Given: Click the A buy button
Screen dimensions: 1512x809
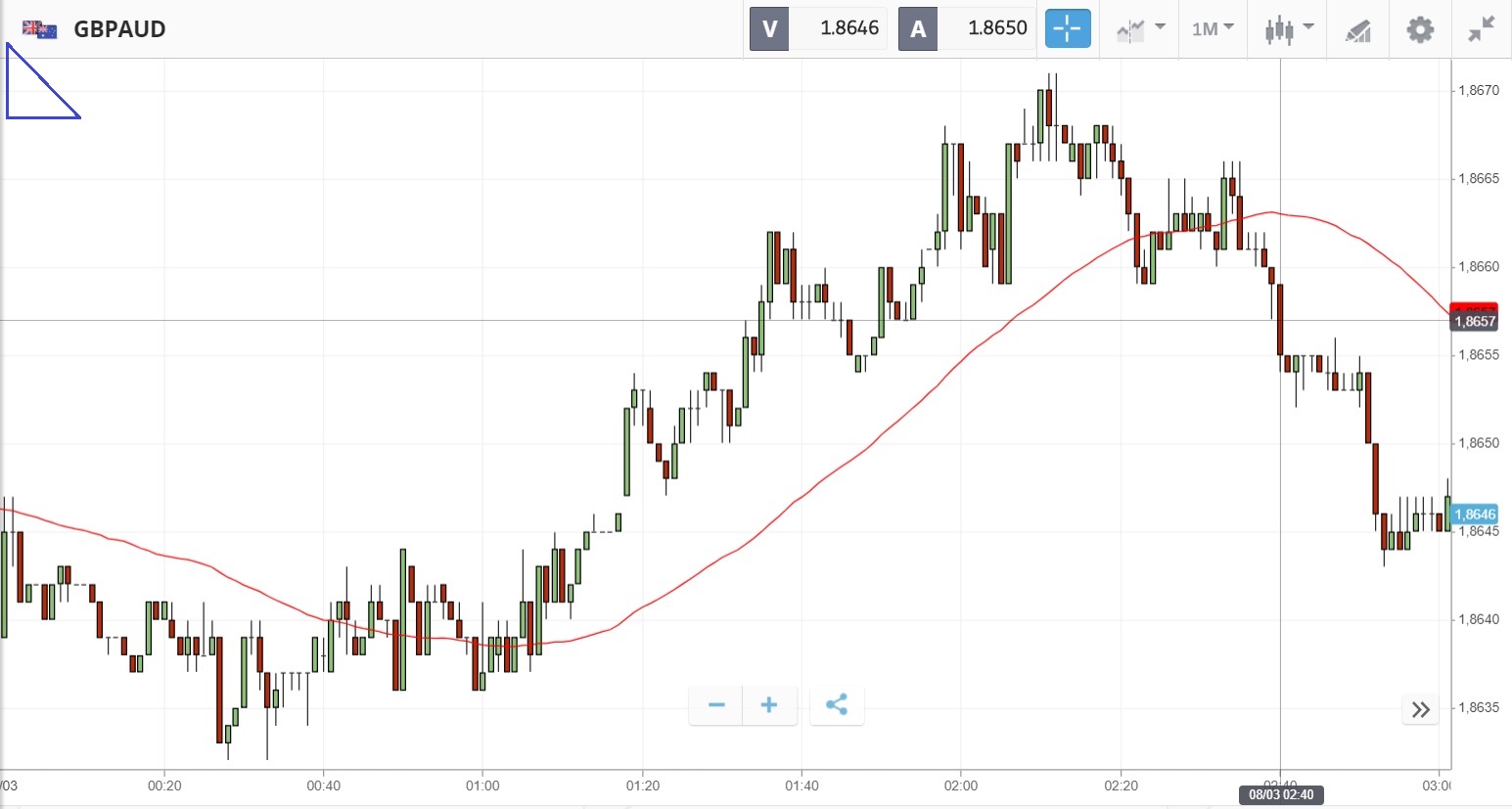Looking at the screenshot, I should (x=918, y=28).
